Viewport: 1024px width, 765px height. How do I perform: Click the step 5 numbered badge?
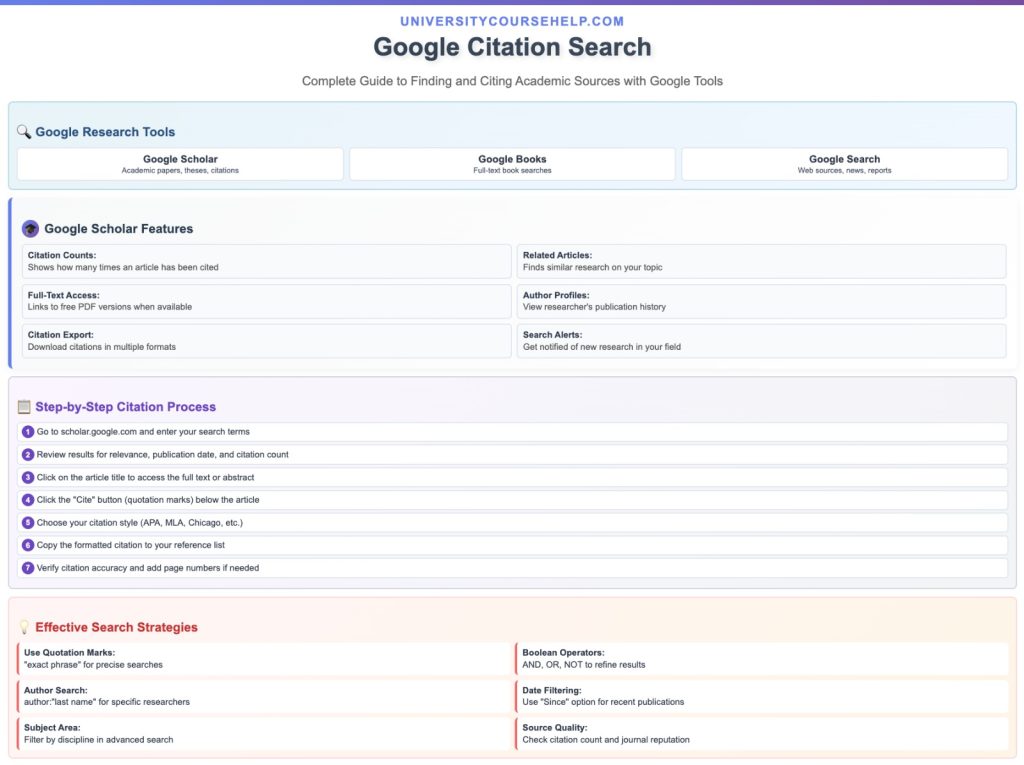27,522
